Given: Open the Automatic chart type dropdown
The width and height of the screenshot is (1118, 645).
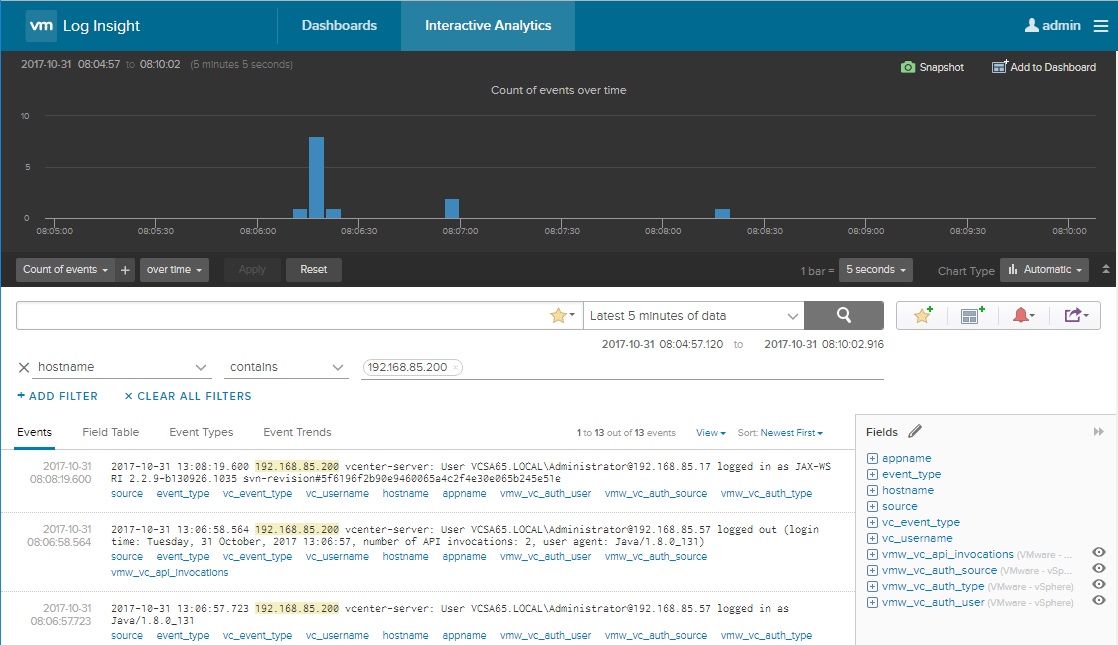Looking at the screenshot, I should click(x=1044, y=269).
